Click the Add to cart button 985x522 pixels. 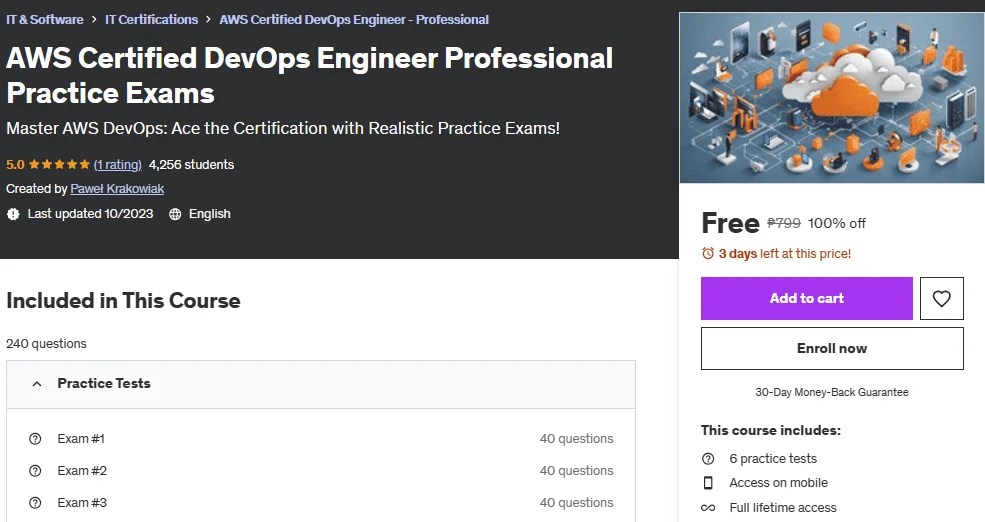(807, 298)
